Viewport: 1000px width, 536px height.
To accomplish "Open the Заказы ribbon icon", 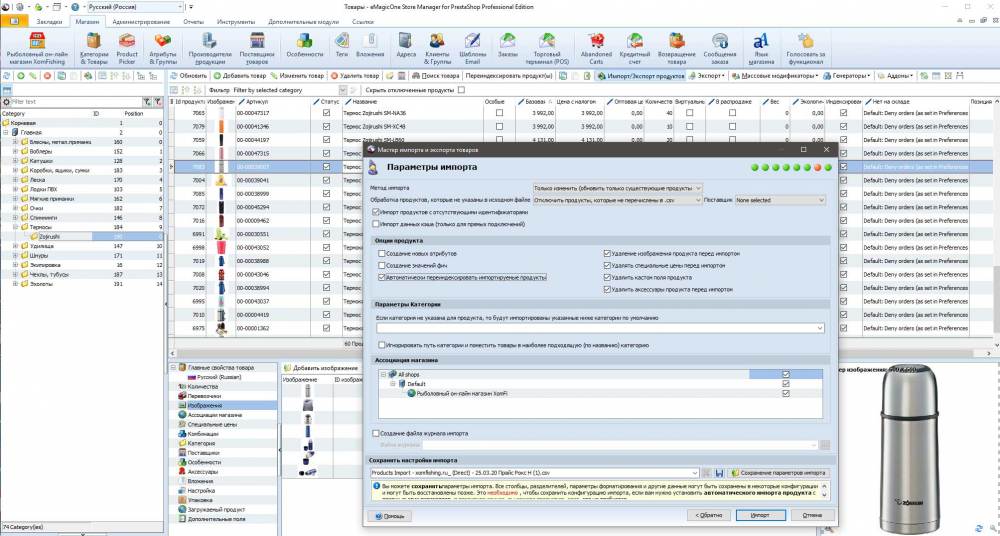I will [509, 45].
